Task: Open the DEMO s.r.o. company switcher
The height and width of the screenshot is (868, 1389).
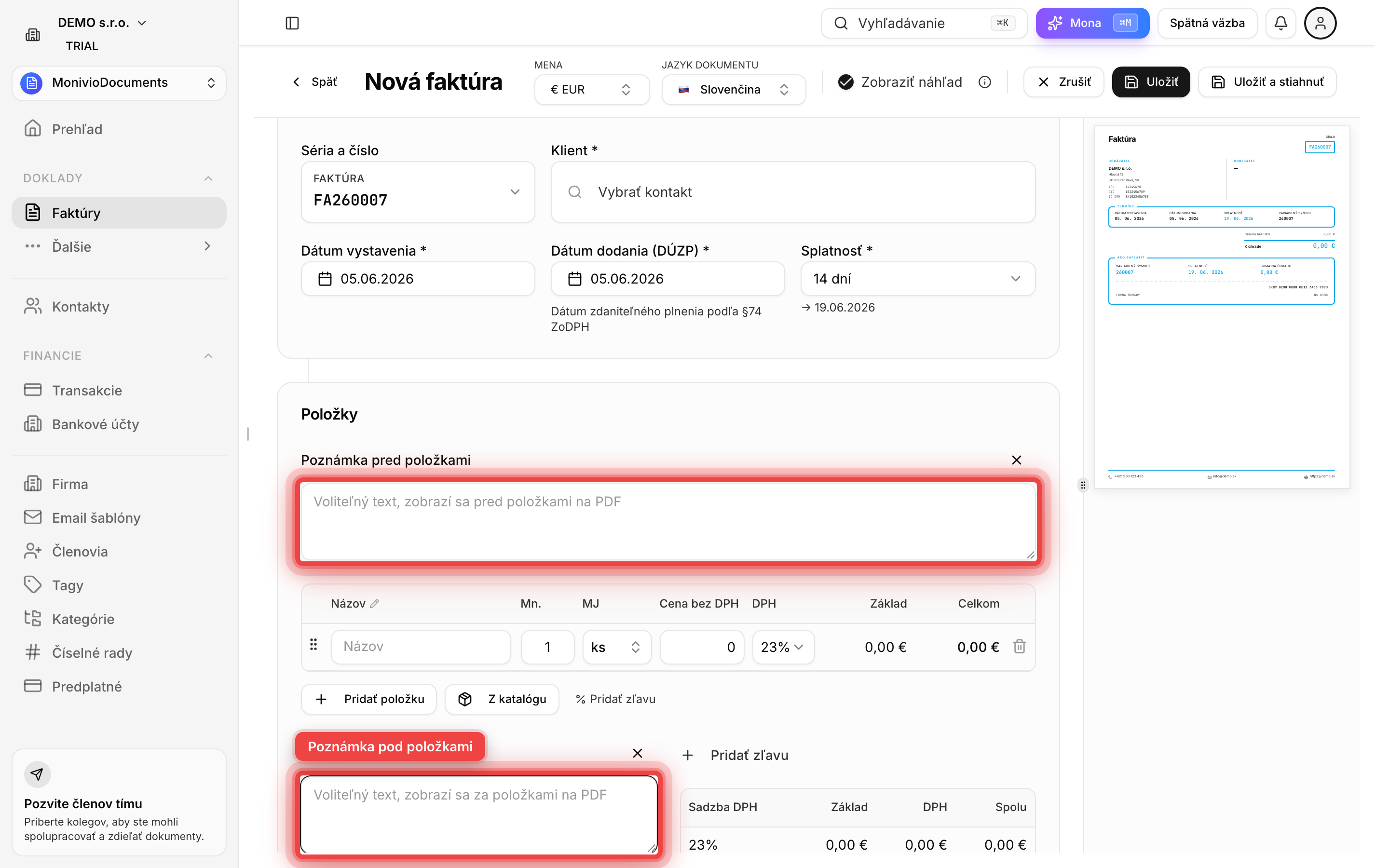Action: click(x=102, y=23)
